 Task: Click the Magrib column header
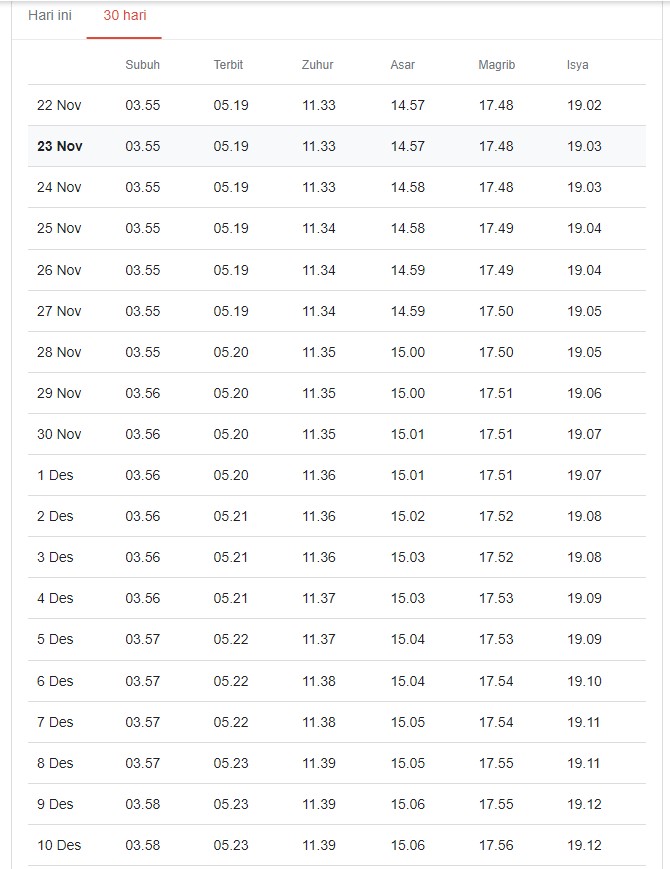click(x=496, y=65)
